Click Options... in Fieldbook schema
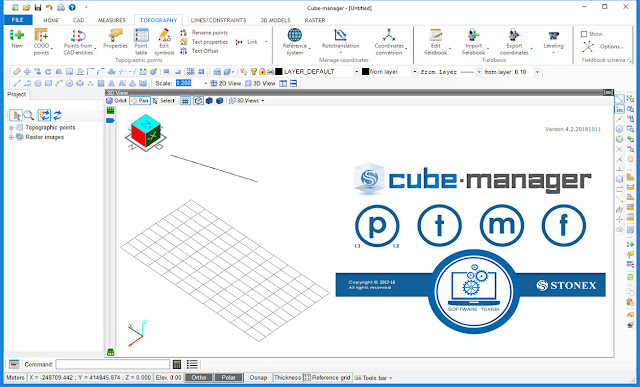 pos(602,47)
